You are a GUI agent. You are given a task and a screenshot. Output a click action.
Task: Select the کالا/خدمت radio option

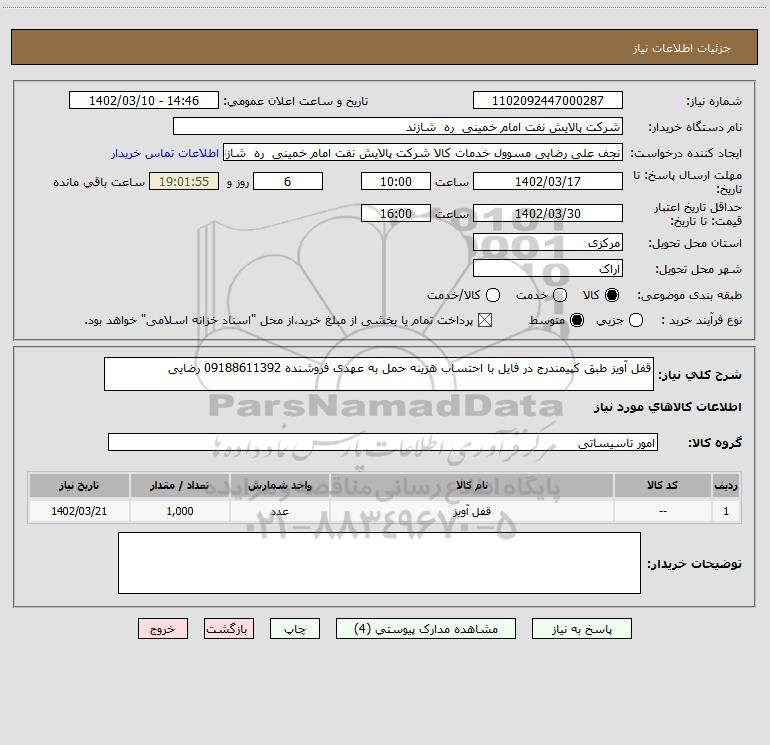click(x=493, y=295)
